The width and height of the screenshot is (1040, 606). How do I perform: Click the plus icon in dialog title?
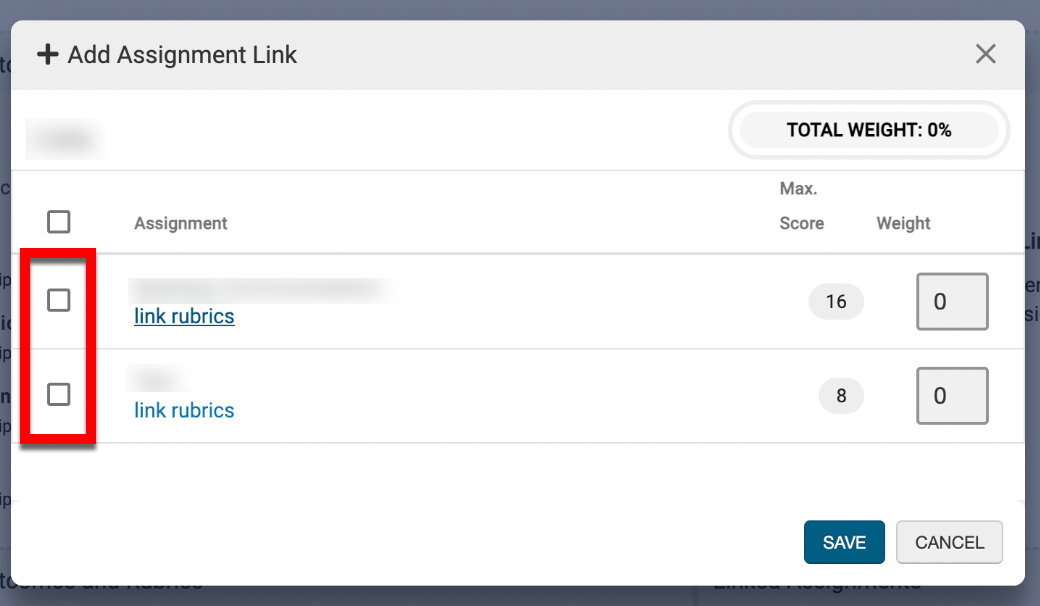tap(47, 54)
